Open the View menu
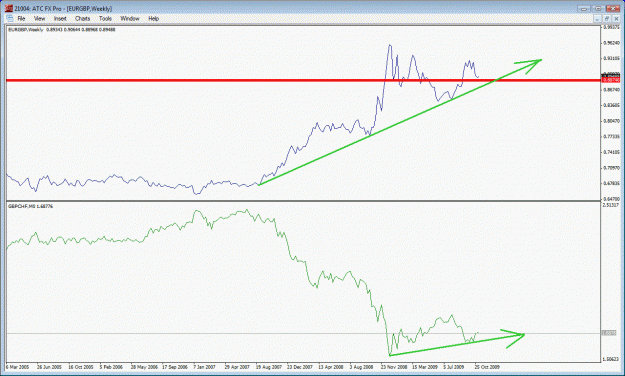 click(x=39, y=18)
